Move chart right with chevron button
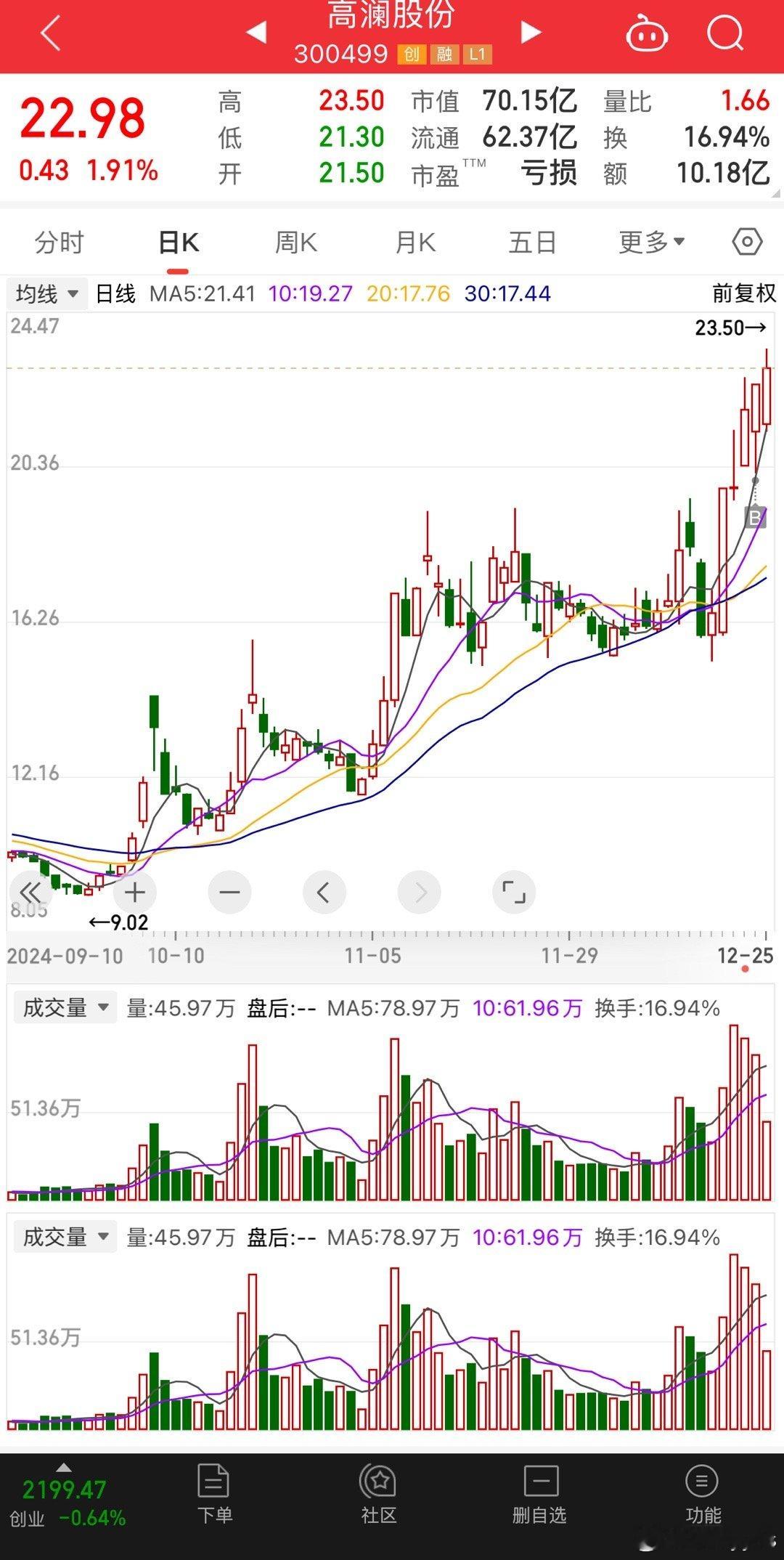The width and height of the screenshot is (784, 1560). tap(420, 893)
